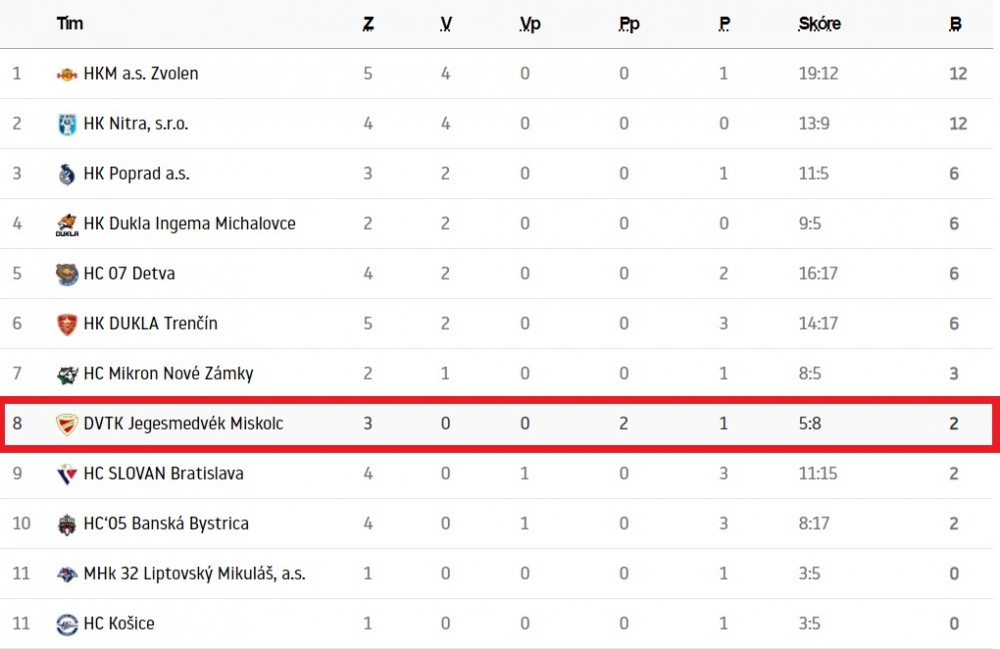Screen dimensions: 1000x649
Task: Click the HK Dukla Ingema Michalovce logo
Action: pos(67,224)
